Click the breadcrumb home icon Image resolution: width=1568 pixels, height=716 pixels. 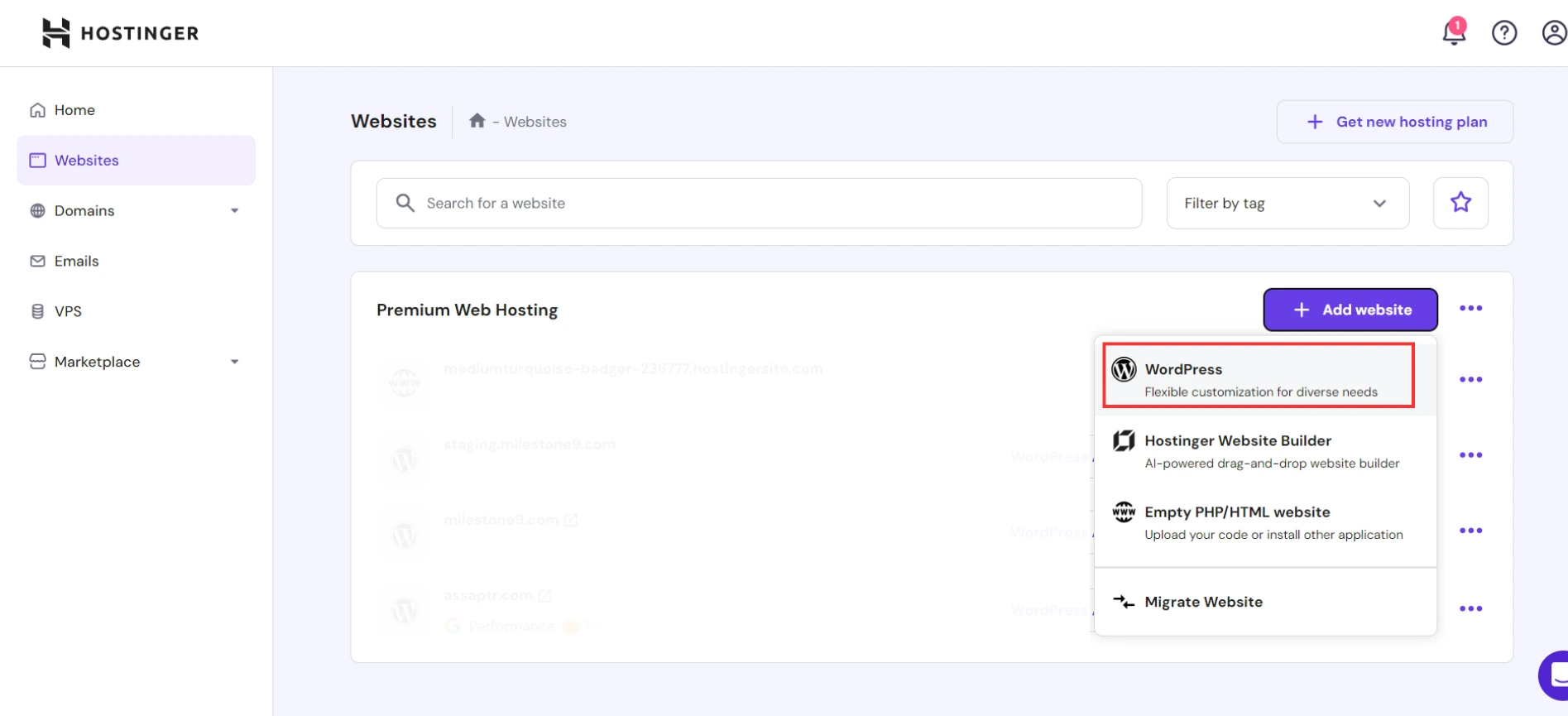[x=477, y=121]
